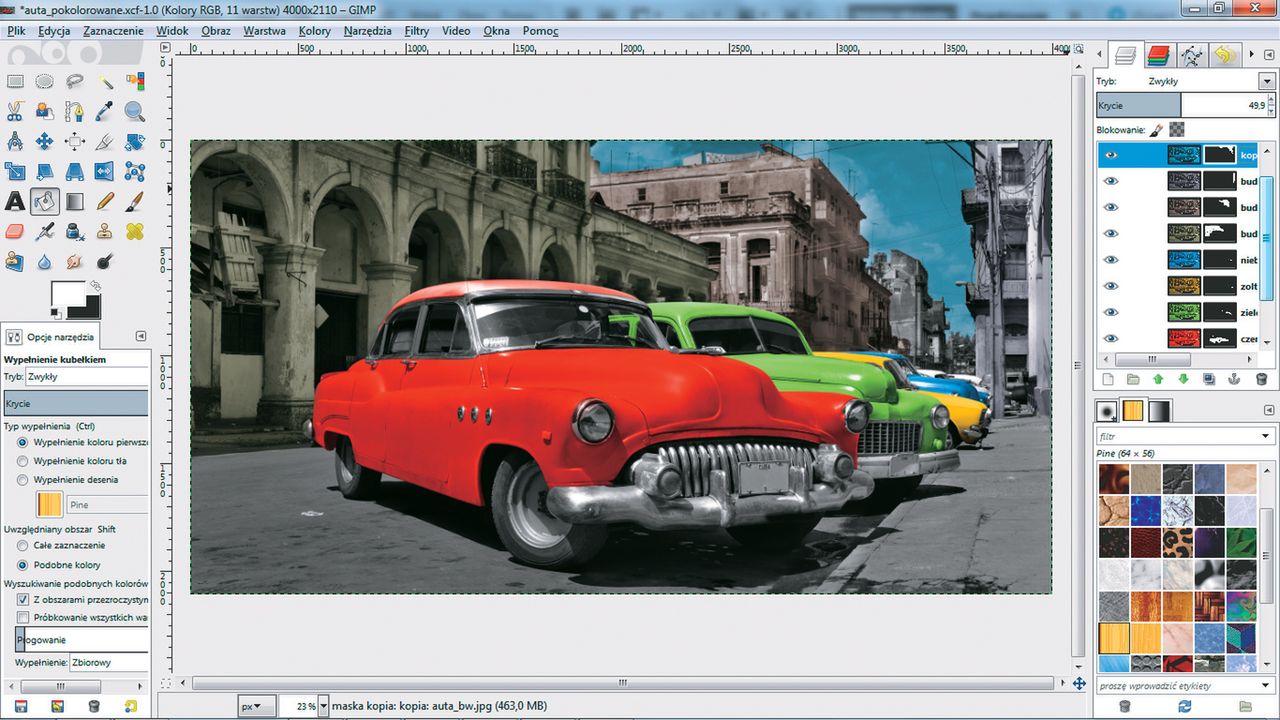Viewport: 1280px width, 720px height.
Task: Hide the 'ziel' green layer
Action: click(x=1111, y=312)
